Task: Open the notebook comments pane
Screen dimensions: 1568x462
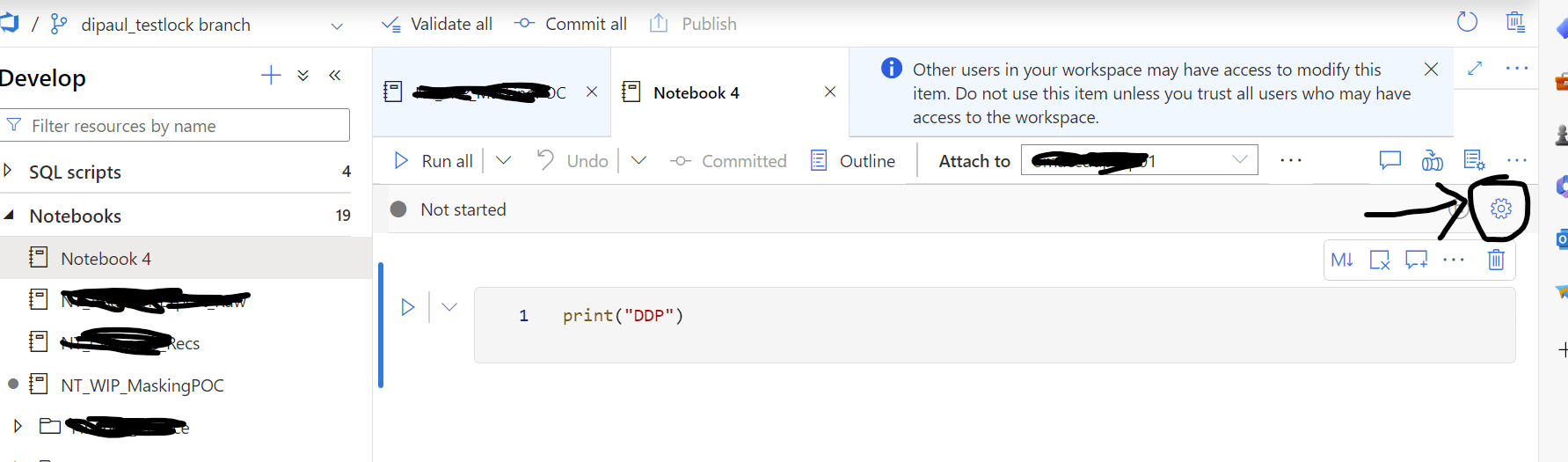Action: 1389,160
